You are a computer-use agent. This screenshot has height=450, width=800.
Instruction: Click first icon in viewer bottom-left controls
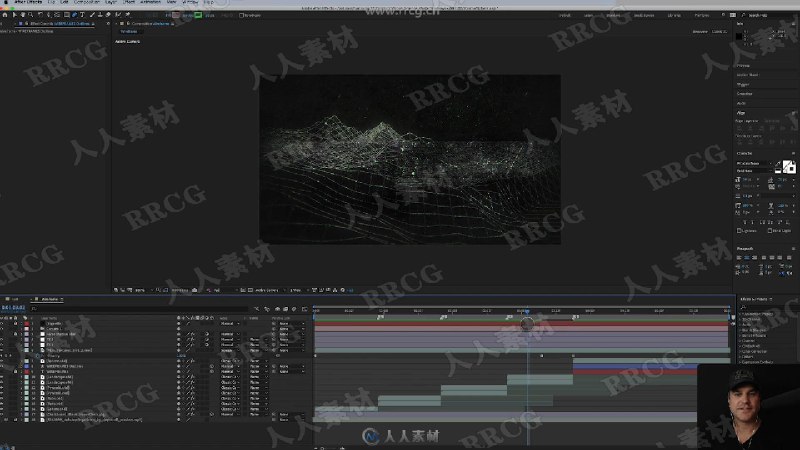pos(115,290)
